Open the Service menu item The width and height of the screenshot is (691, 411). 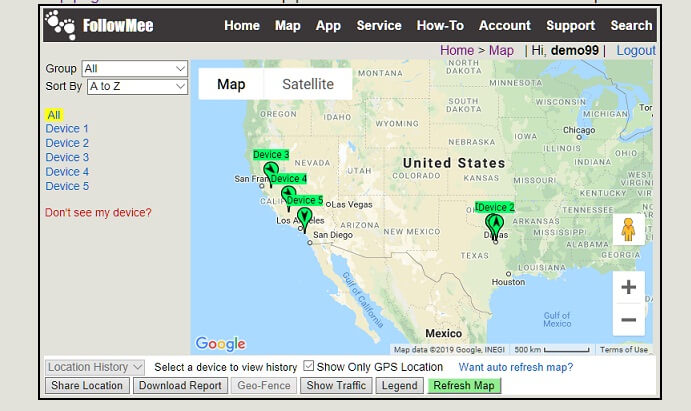coord(379,26)
